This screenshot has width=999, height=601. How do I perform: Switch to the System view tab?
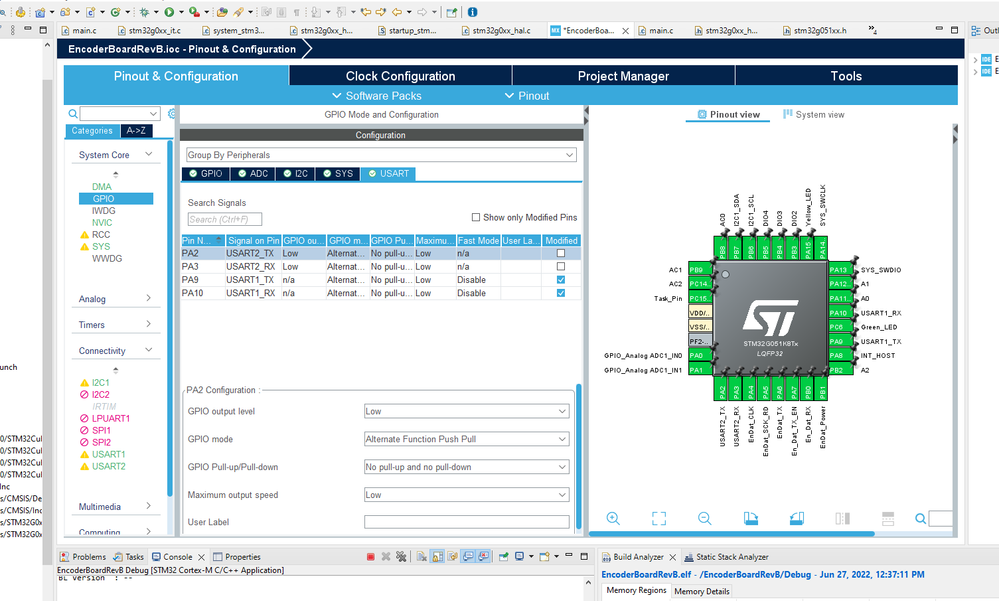(814, 115)
